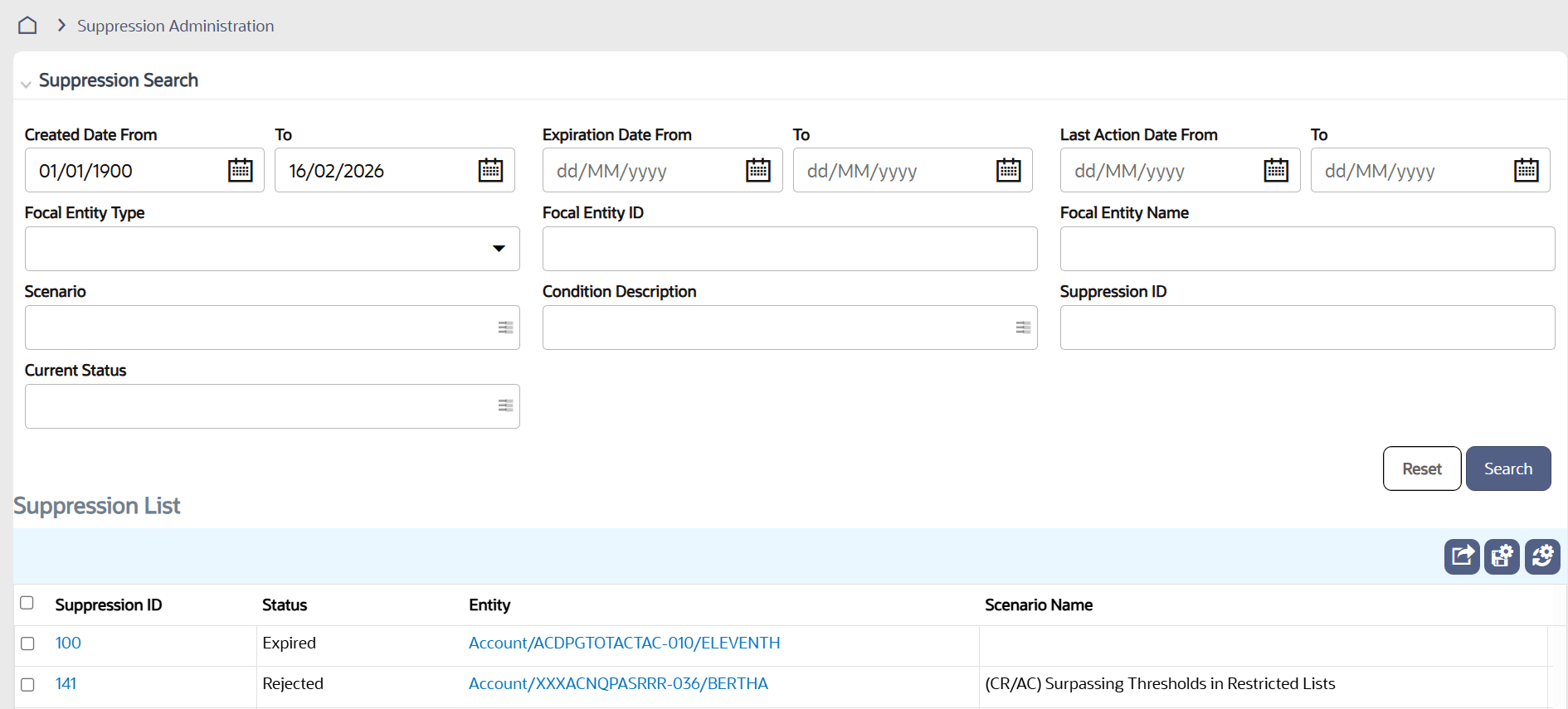Viewport: 1568px width, 709px height.
Task: Open the Condition Description list picker icon
Action: 1023,328
